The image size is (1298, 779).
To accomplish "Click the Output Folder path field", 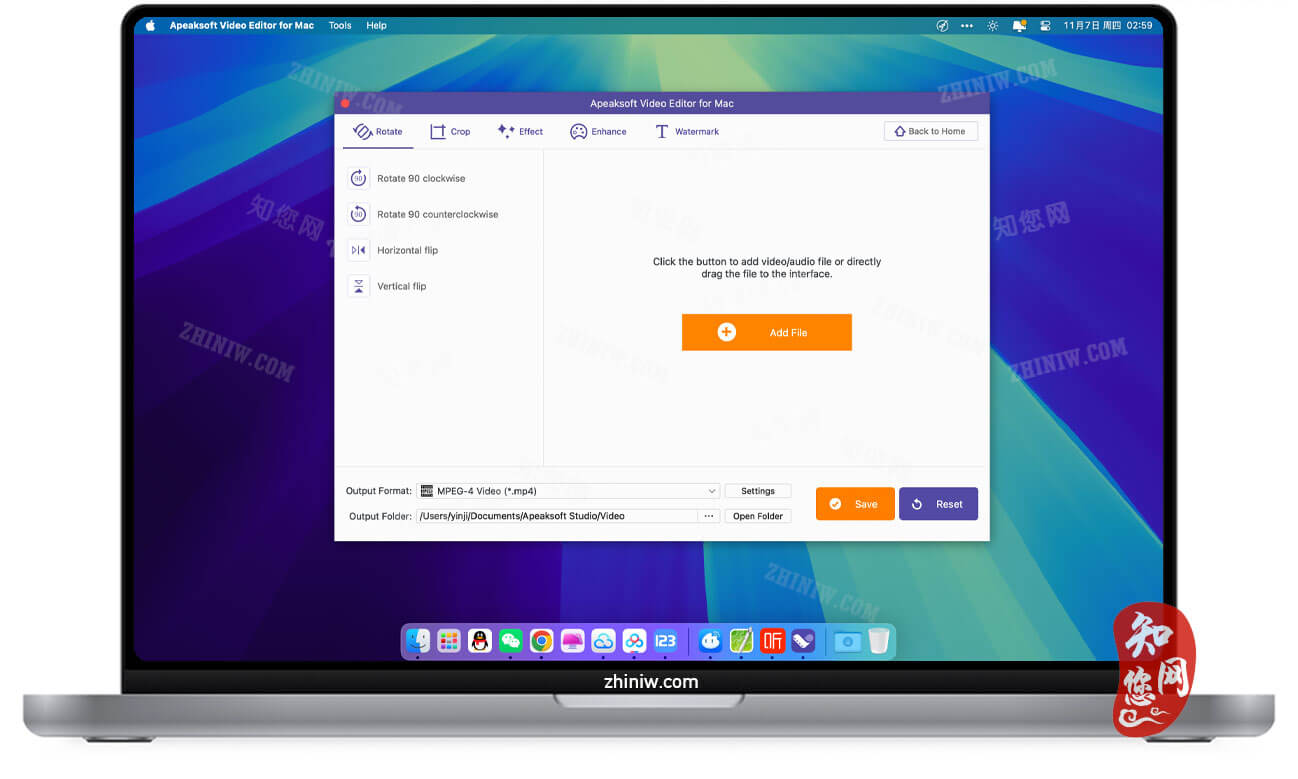I will 557,516.
